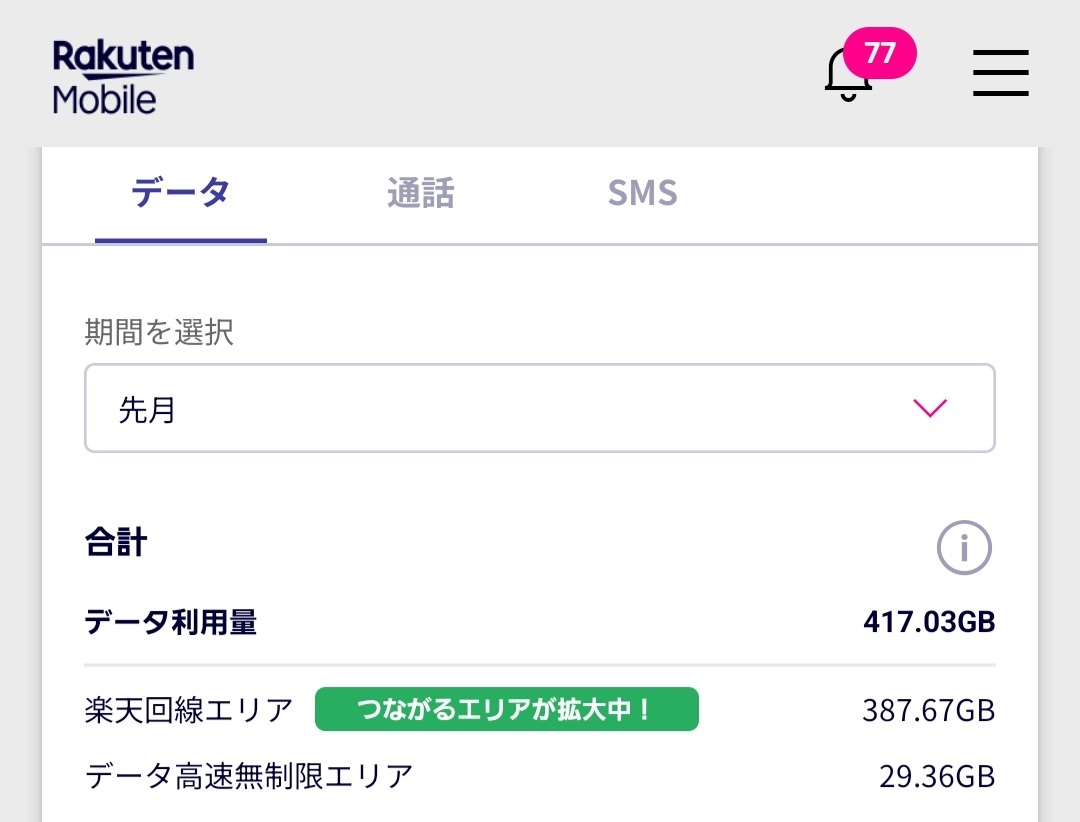Screen dimensions: 1080x822
Task: Open the hamburger menu
Action: 1001,73
